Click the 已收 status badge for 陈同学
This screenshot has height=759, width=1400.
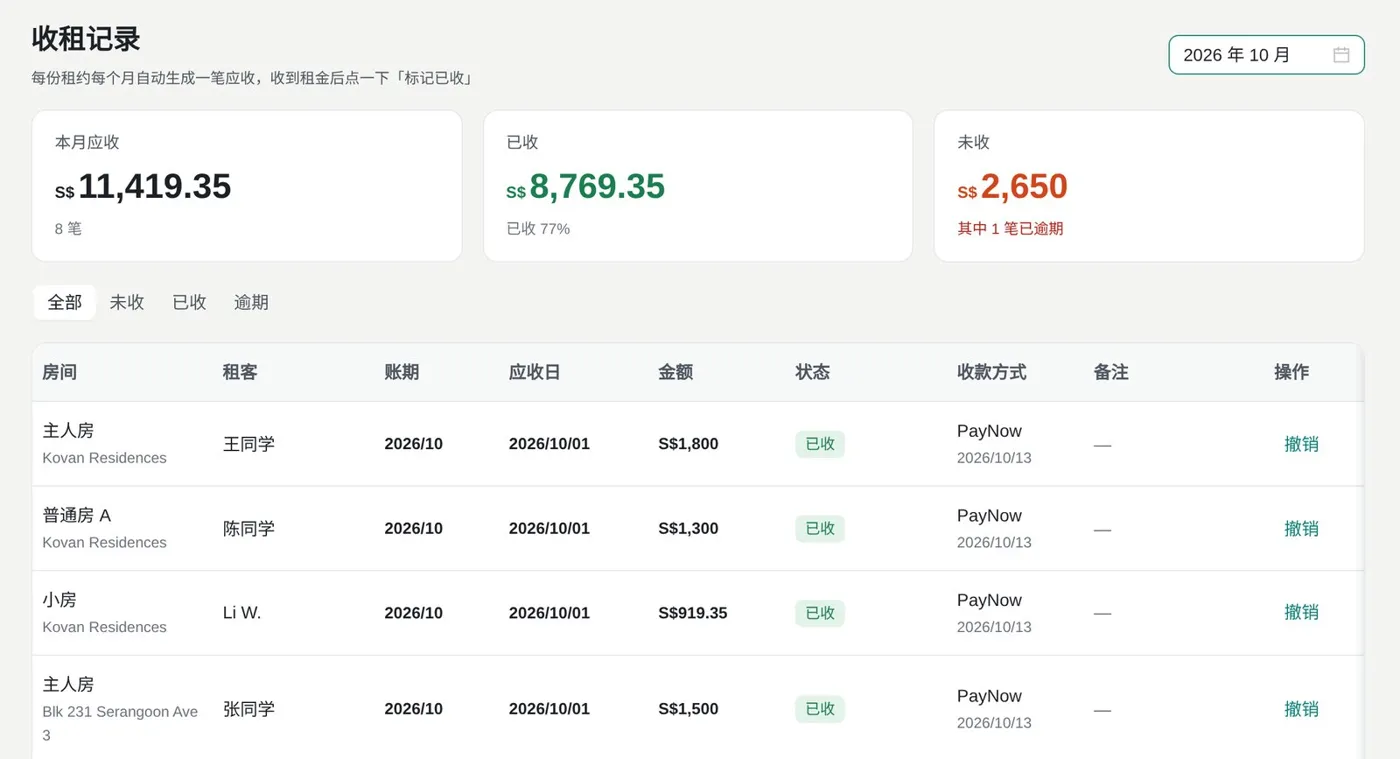coord(820,528)
